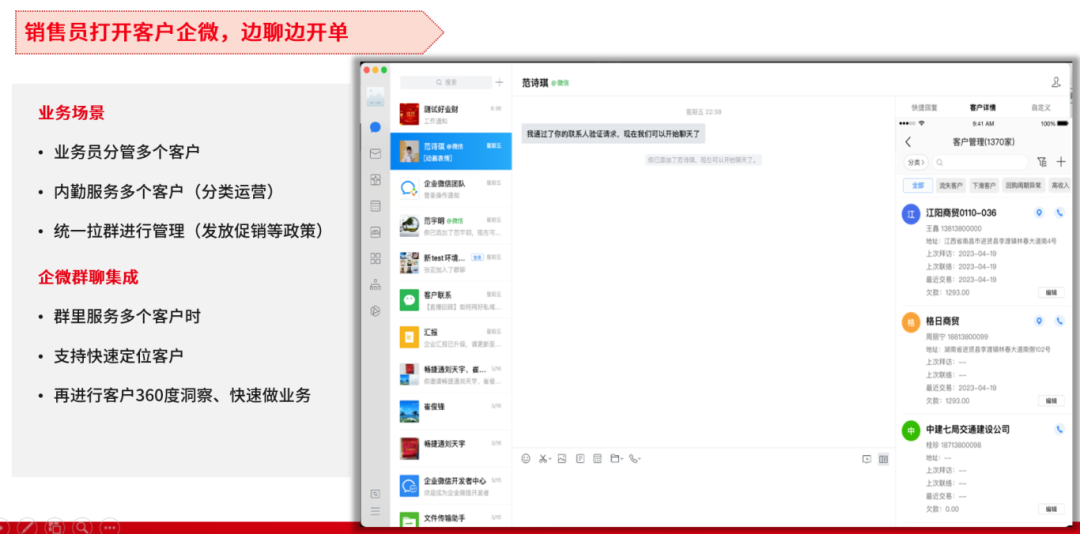Open the chat with 崔俊锋
Image resolution: width=1080 pixels, height=534 pixels.
pyautogui.click(x=450, y=411)
